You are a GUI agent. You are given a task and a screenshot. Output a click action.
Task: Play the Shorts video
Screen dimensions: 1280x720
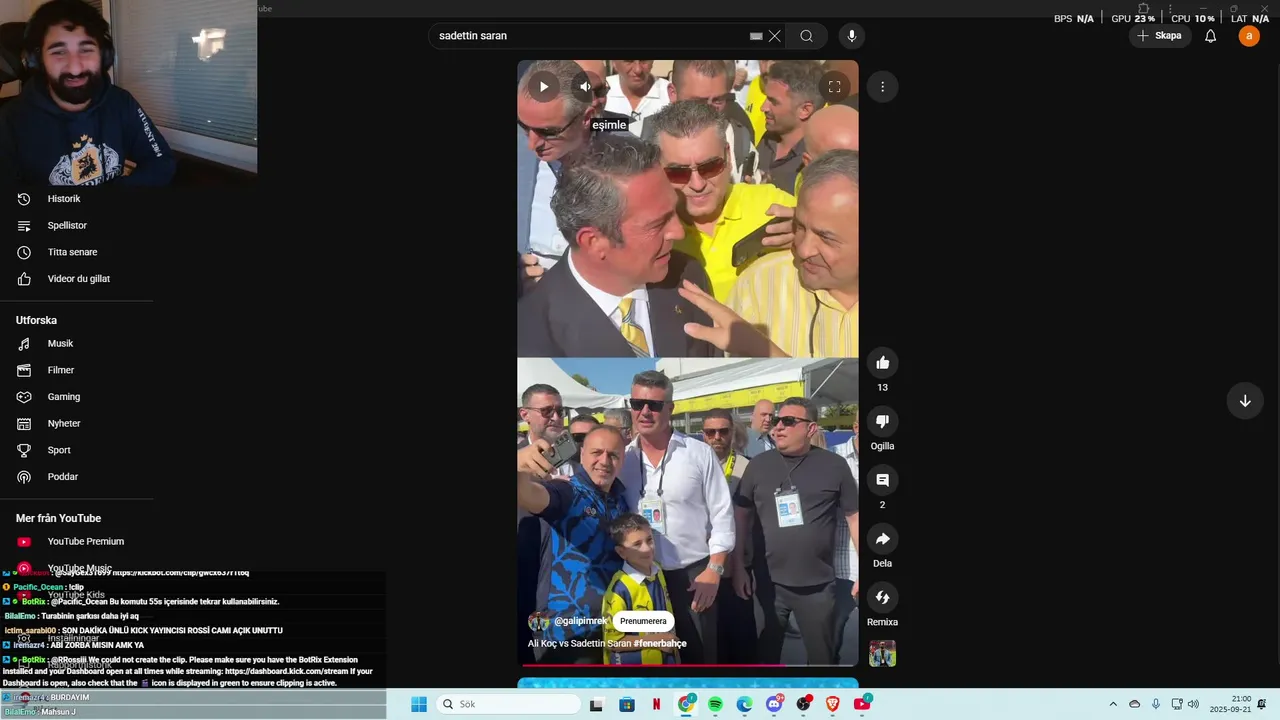tap(543, 86)
